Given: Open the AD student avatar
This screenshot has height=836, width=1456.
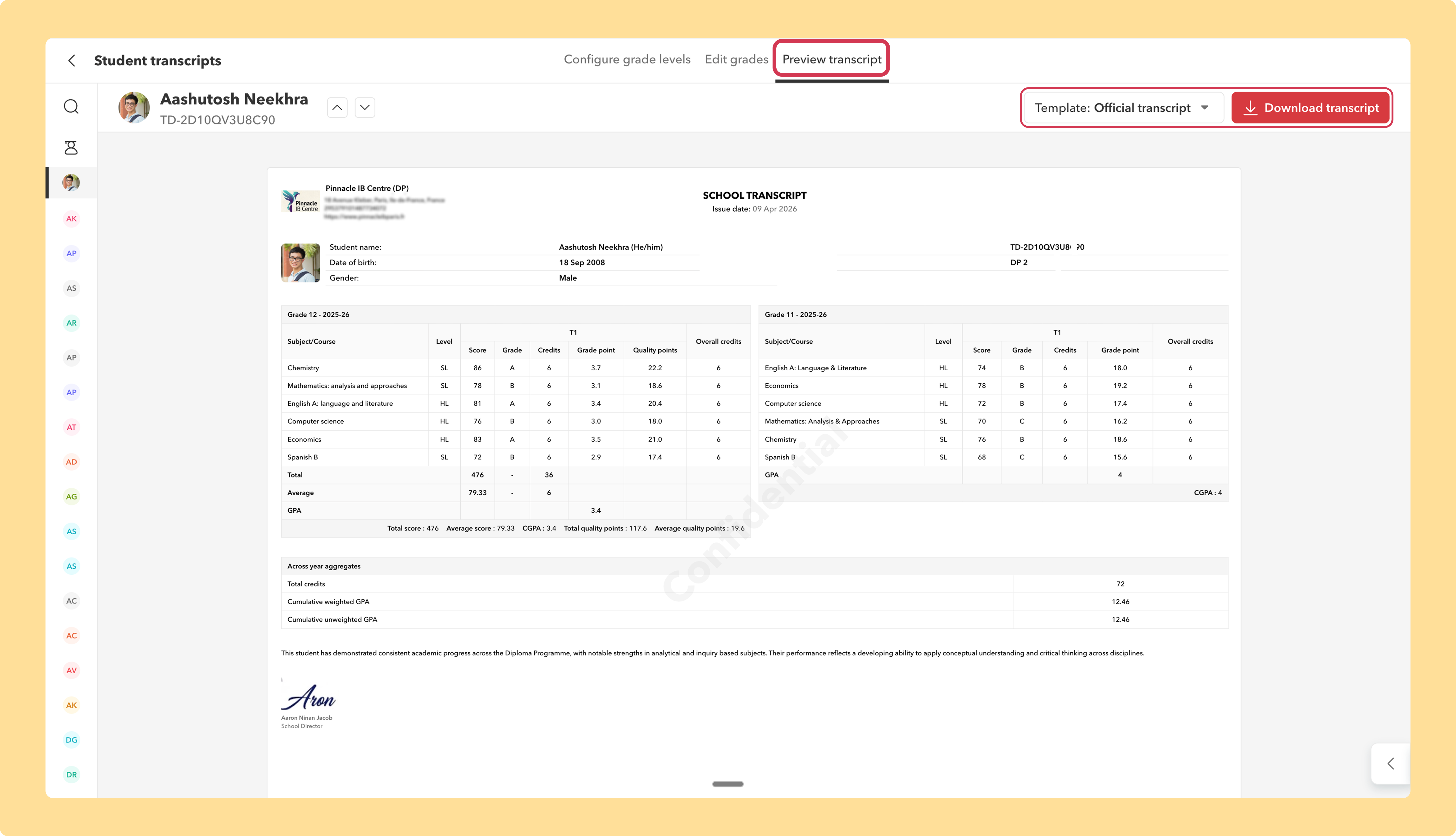Looking at the screenshot, I should 71,462.
